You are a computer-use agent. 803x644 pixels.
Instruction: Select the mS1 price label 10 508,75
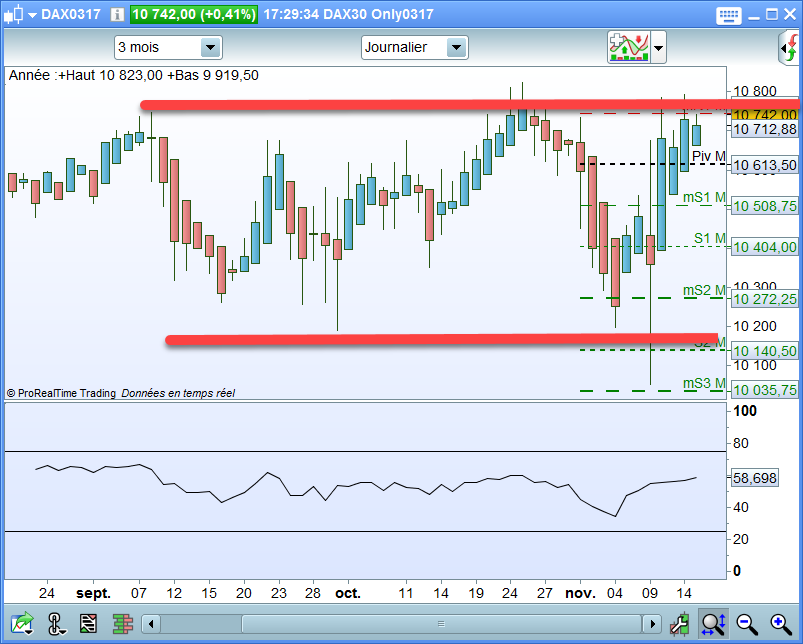(x=765, y=206)
